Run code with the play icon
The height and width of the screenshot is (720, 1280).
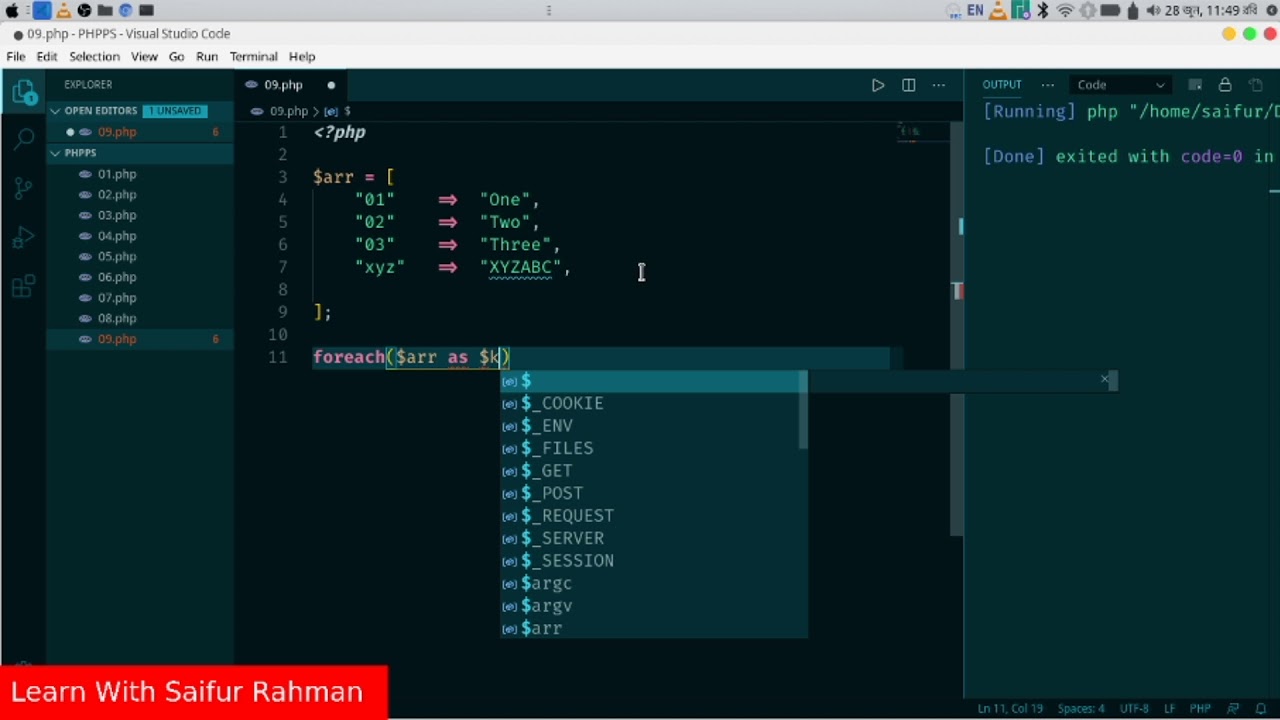(x=878, y=85)
